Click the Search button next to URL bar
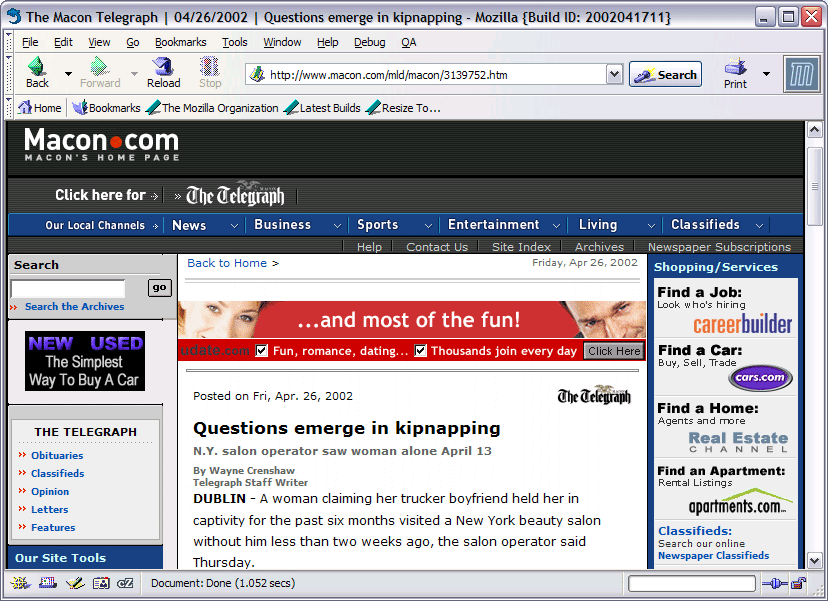The height and width of the screenshot is (601, 828). point(665,74)
